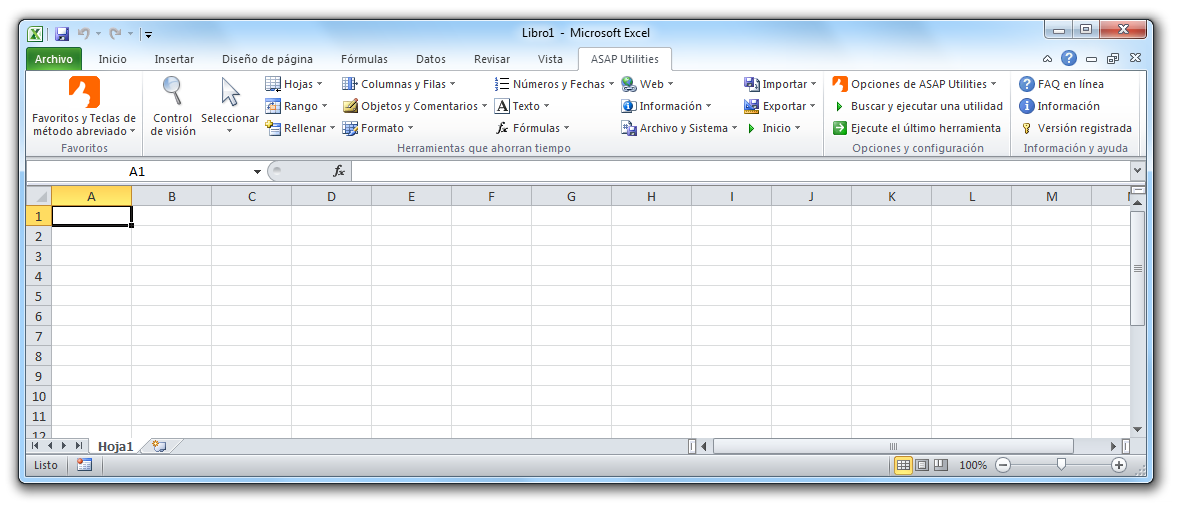This screenshot has height=506, width=1177.
Task: Click the macro record icon in status bar
Action: click(84, 465)
